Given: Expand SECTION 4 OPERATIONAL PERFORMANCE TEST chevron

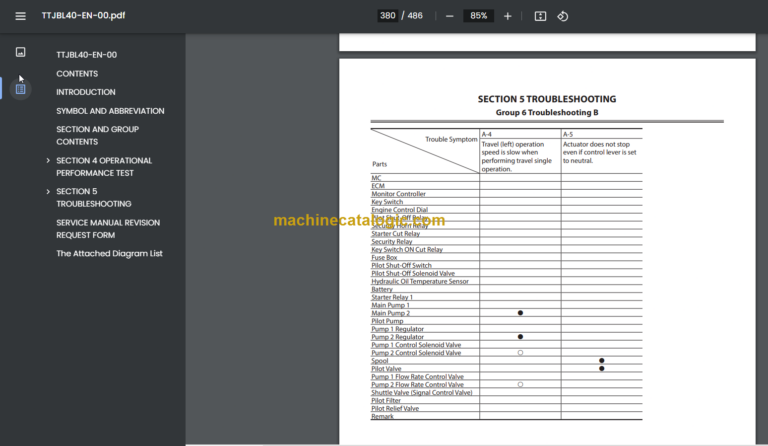Looking at the screenshot, I should point(48,160).
